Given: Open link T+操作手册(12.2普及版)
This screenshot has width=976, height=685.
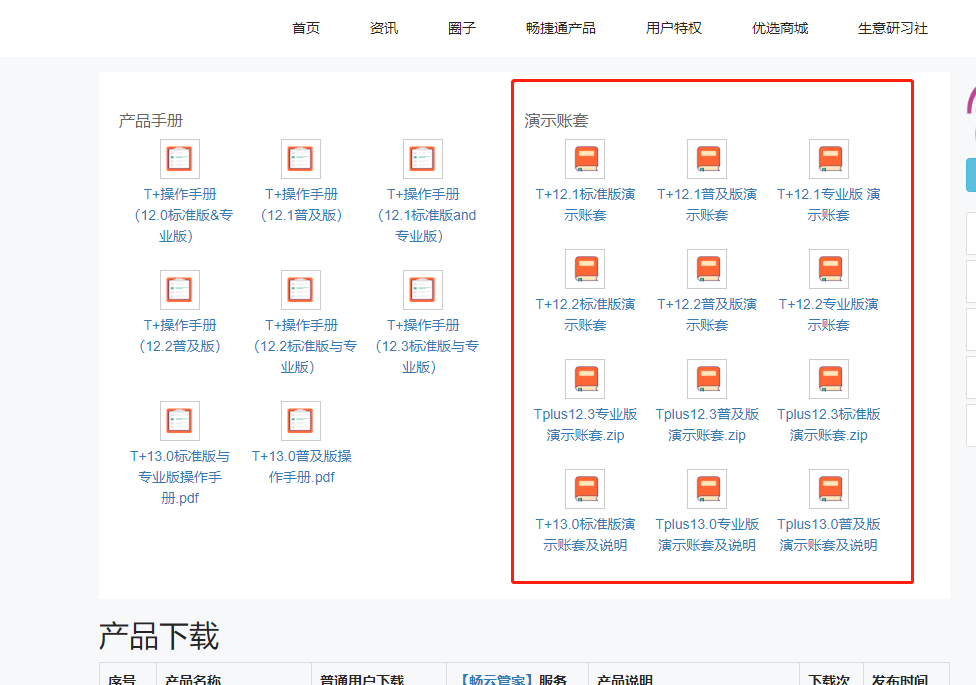Looking at the screenshot, I should click(180, 335).
